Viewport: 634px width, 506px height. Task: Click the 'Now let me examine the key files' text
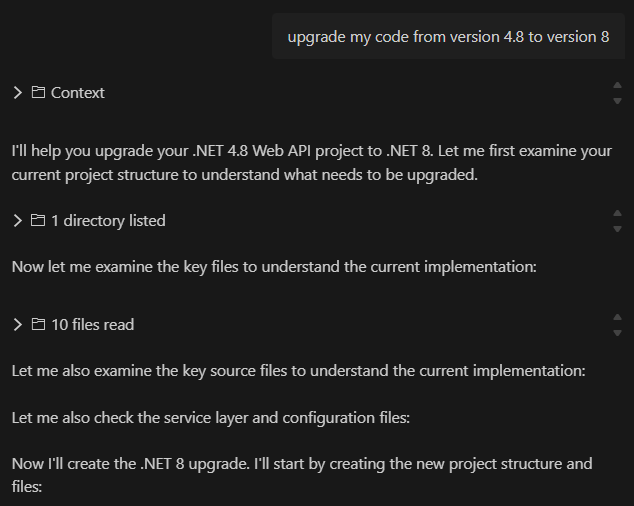[x=274, y=267]
